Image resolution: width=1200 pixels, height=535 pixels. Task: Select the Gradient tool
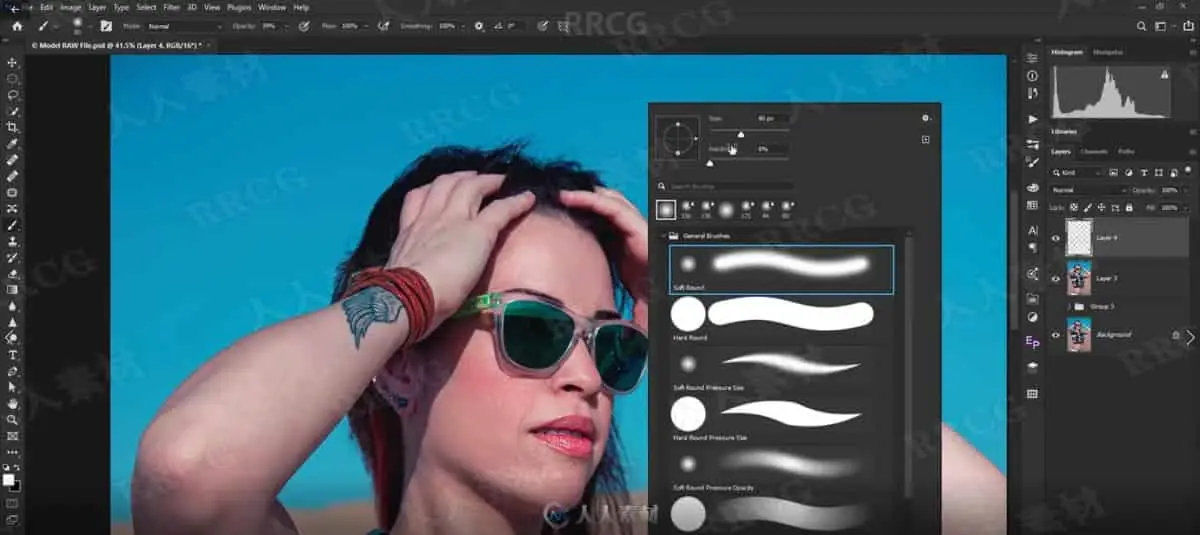13,289
